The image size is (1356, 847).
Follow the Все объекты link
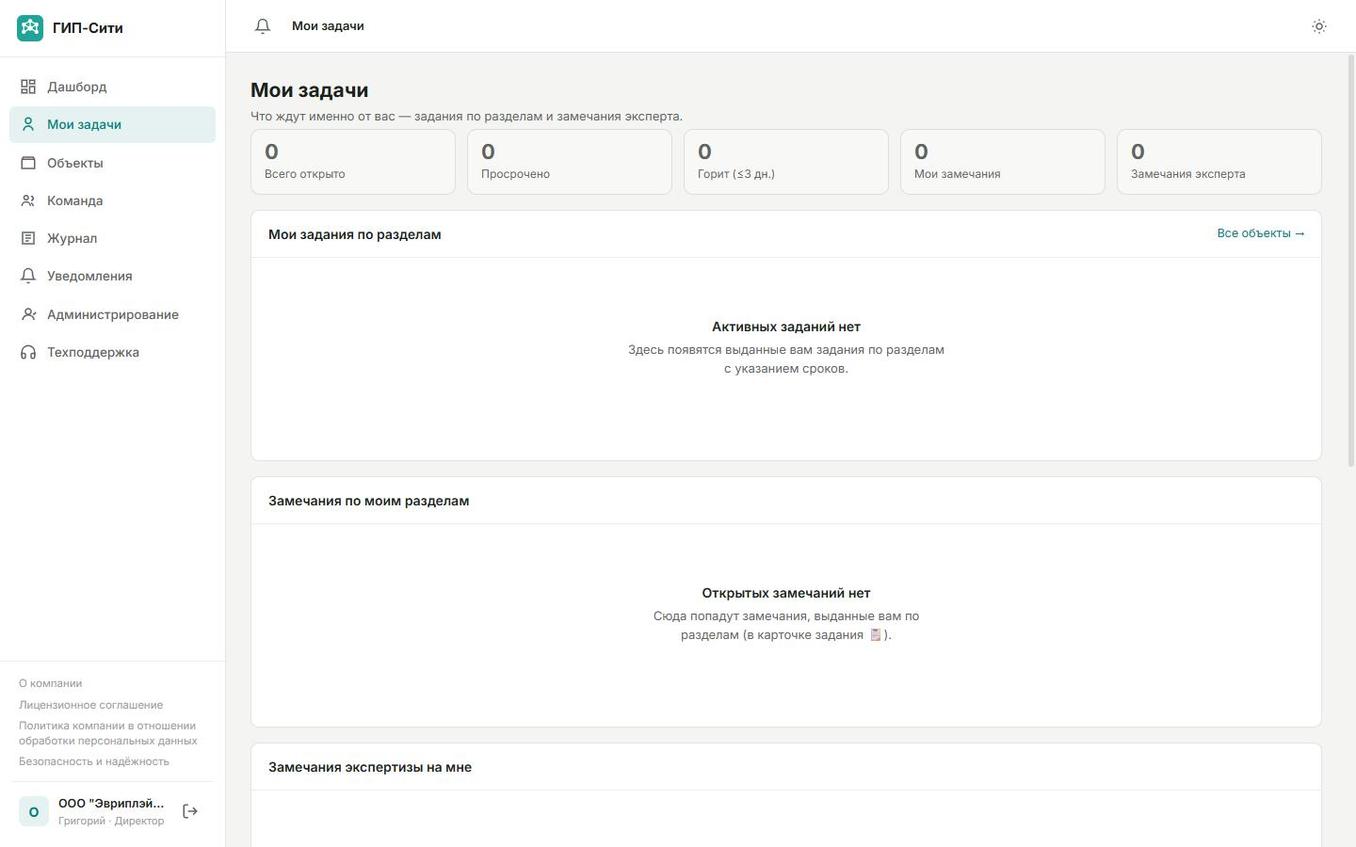[x=1260, y=233]
